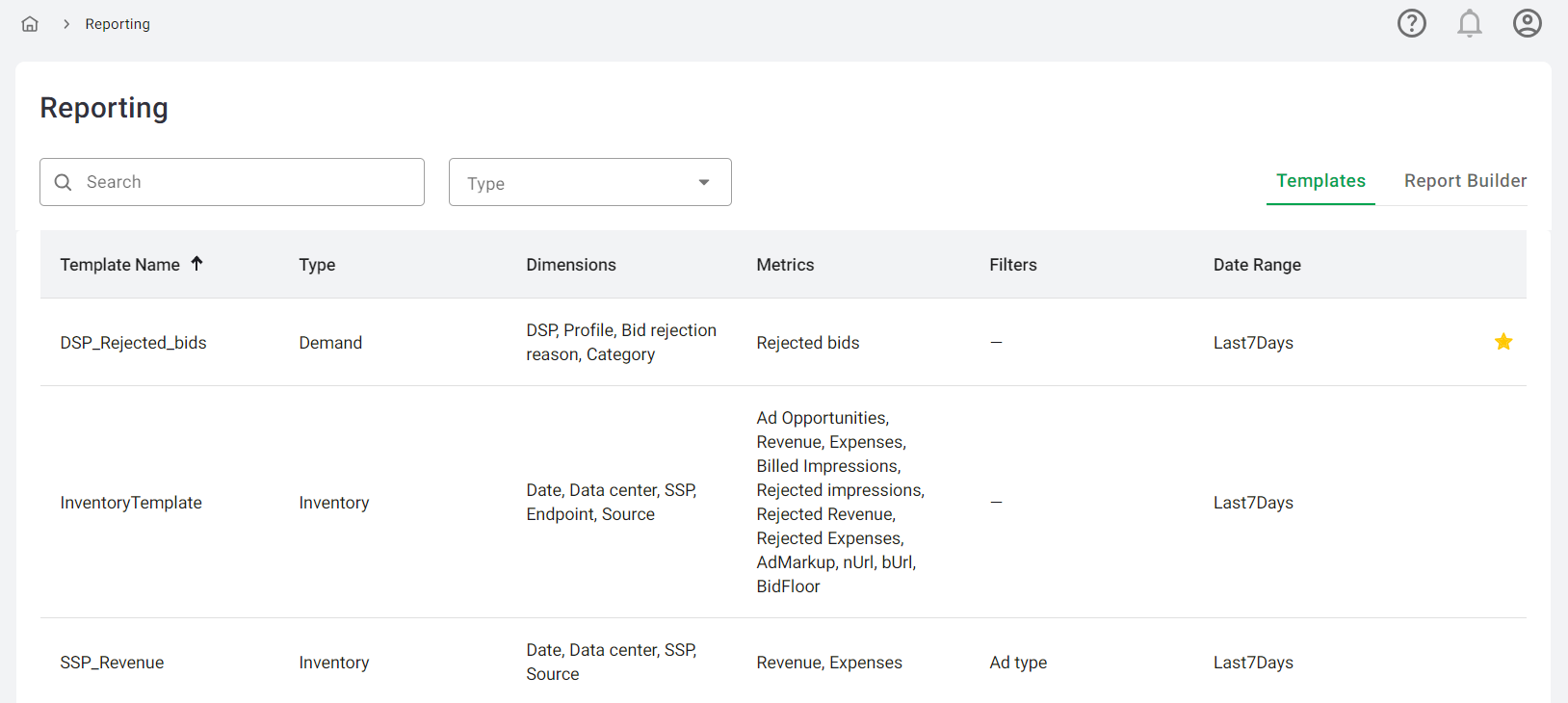Click the magnifier icon in search box
Viewport: 1568px width, 703px height.
[x=64, y=182]
